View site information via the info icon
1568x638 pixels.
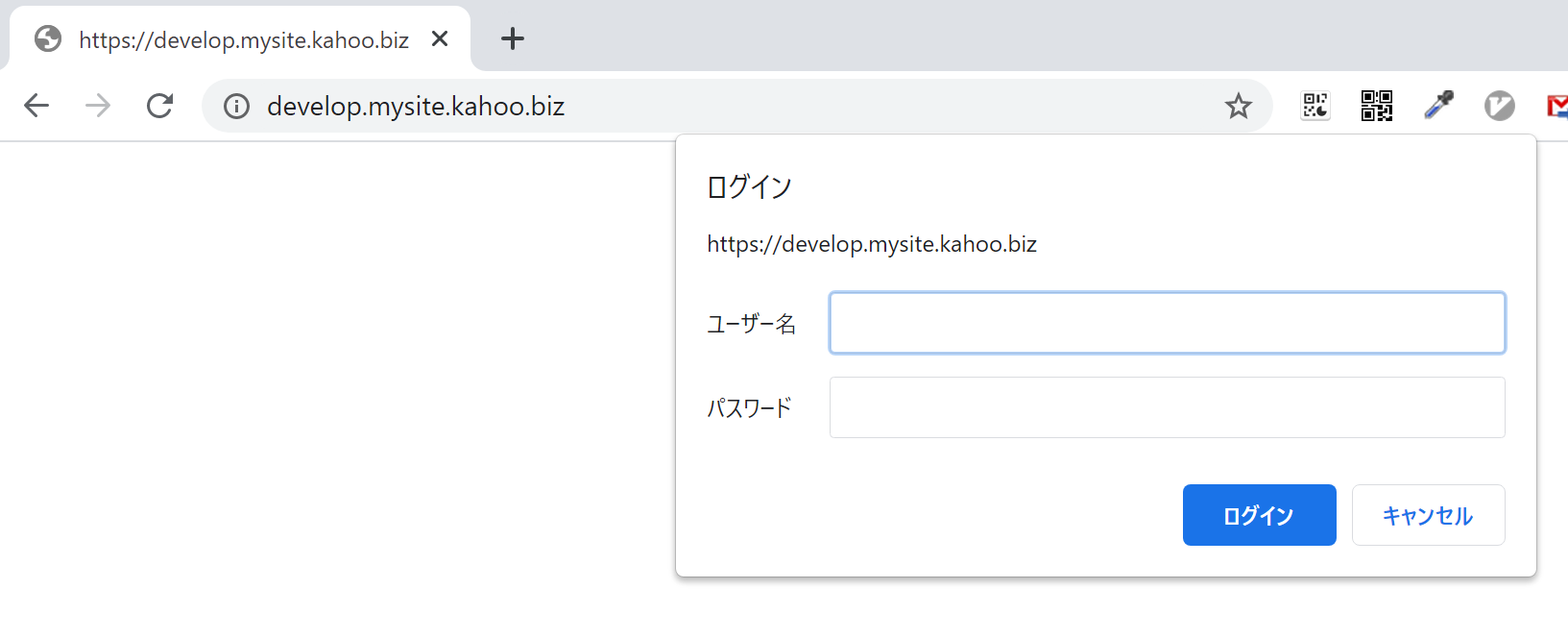236,106
